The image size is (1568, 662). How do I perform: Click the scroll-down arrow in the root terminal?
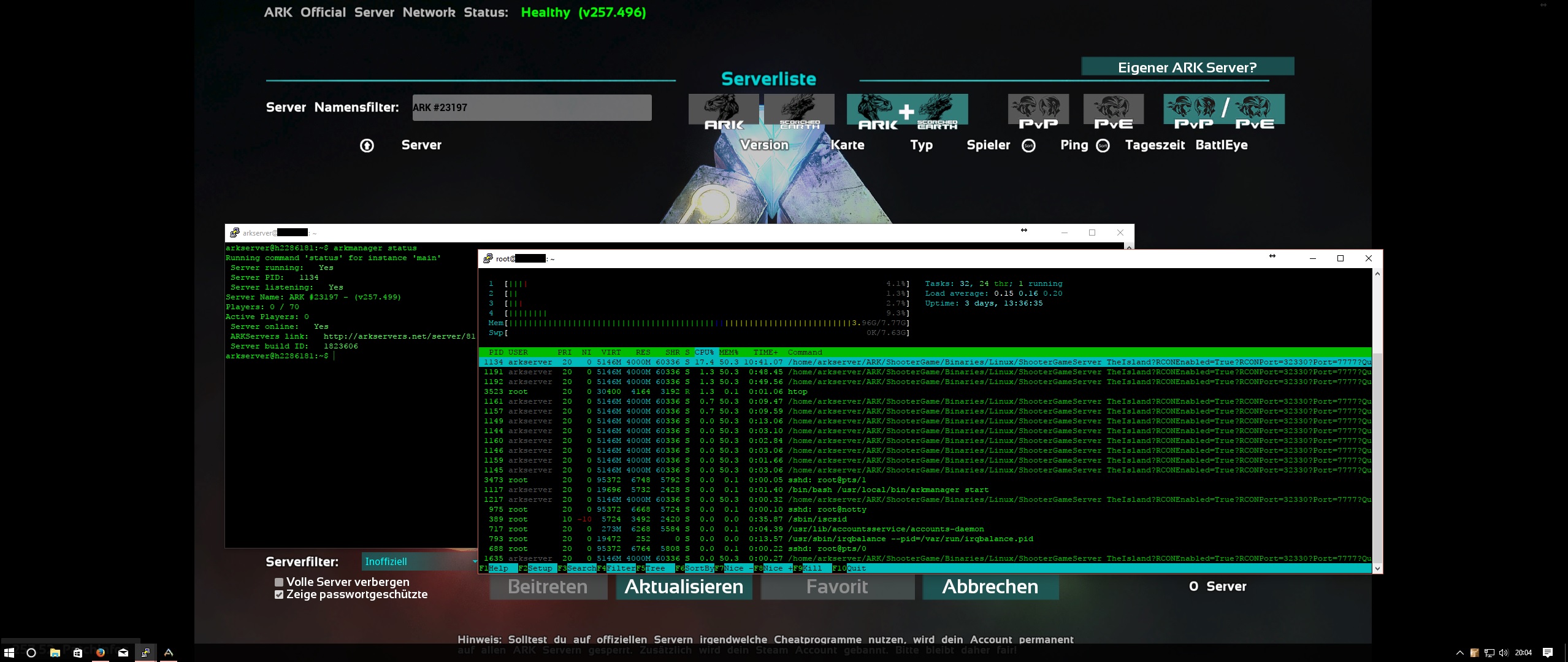coord(1377,569)
